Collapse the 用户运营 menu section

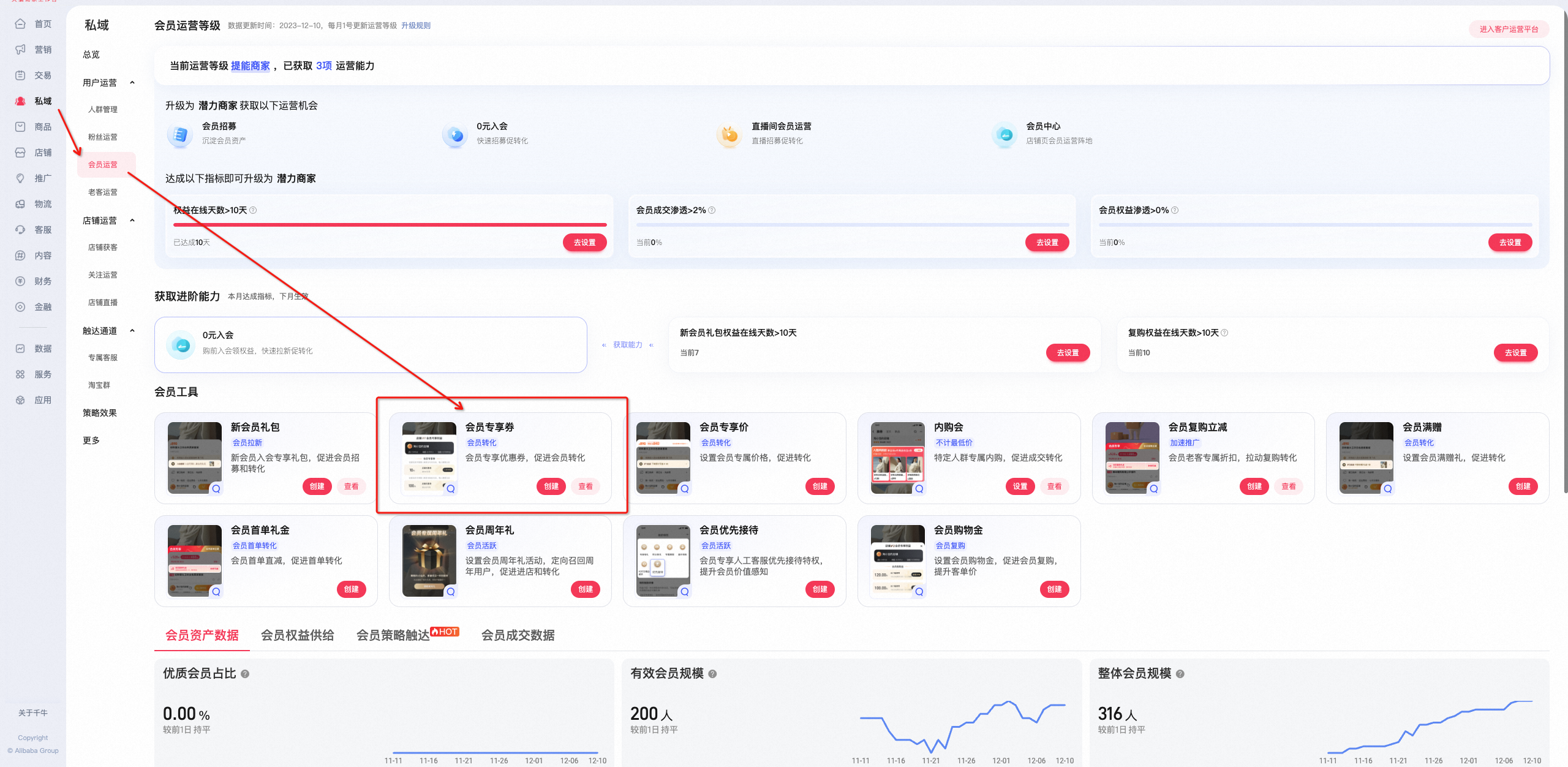pos(132,83)
